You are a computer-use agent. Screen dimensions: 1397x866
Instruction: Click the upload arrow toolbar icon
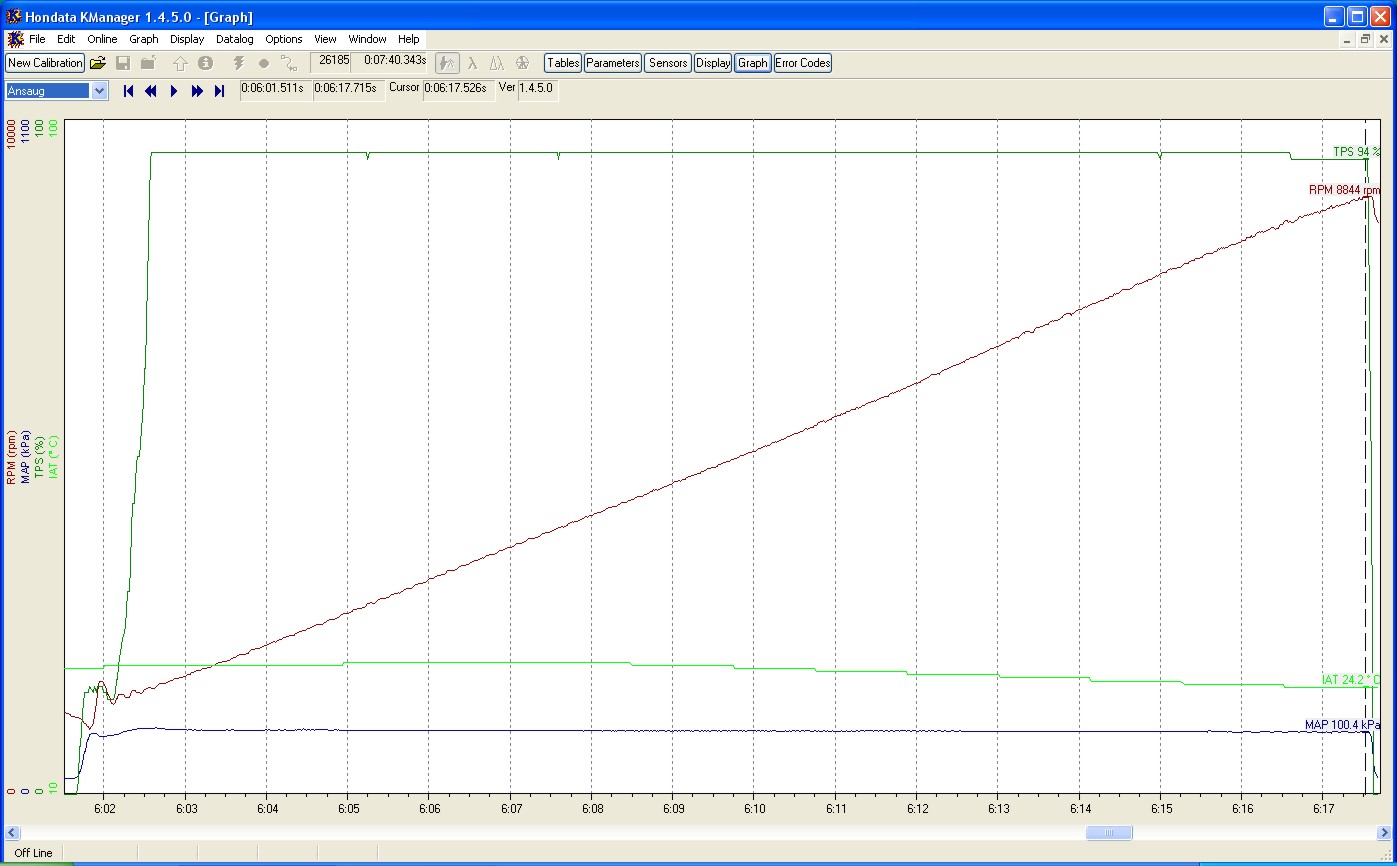pyautogui.click(x=180, y=63)
